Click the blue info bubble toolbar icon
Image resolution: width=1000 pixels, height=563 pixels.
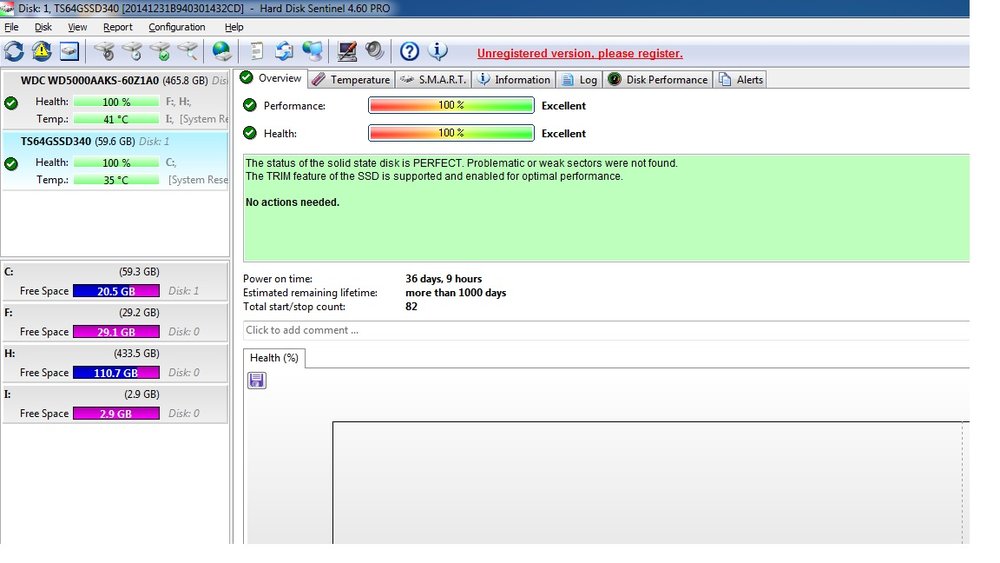(437, 51)
